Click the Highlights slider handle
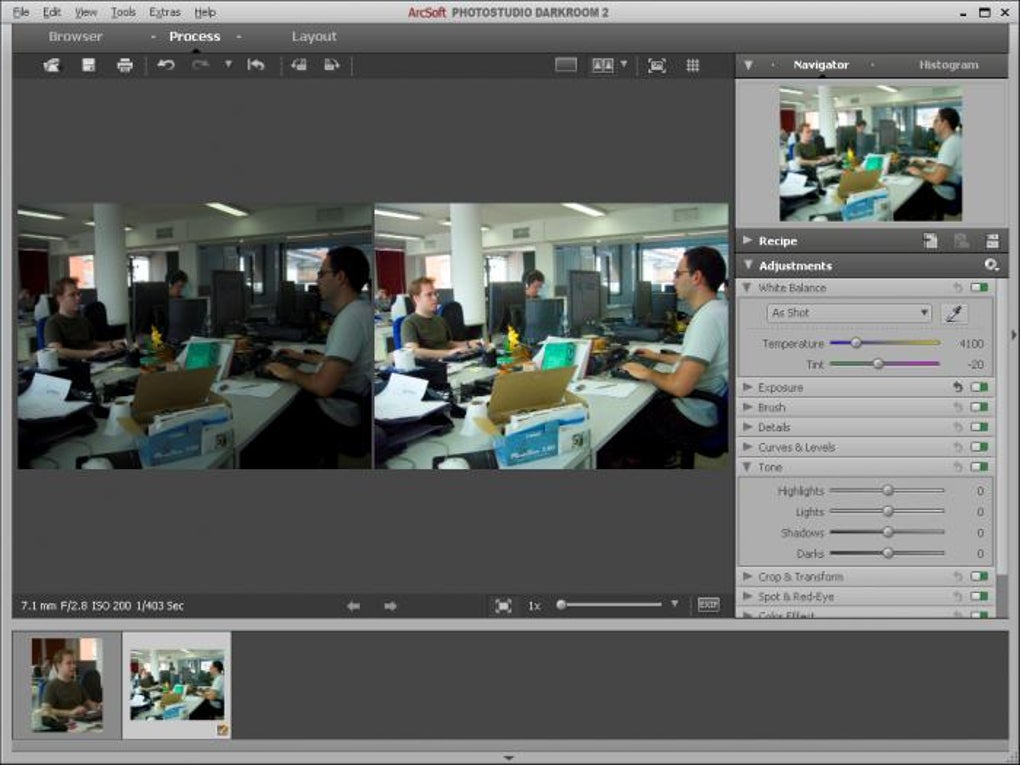Image resolution: width=1020 pixels, height=765 pixels. 888,490
